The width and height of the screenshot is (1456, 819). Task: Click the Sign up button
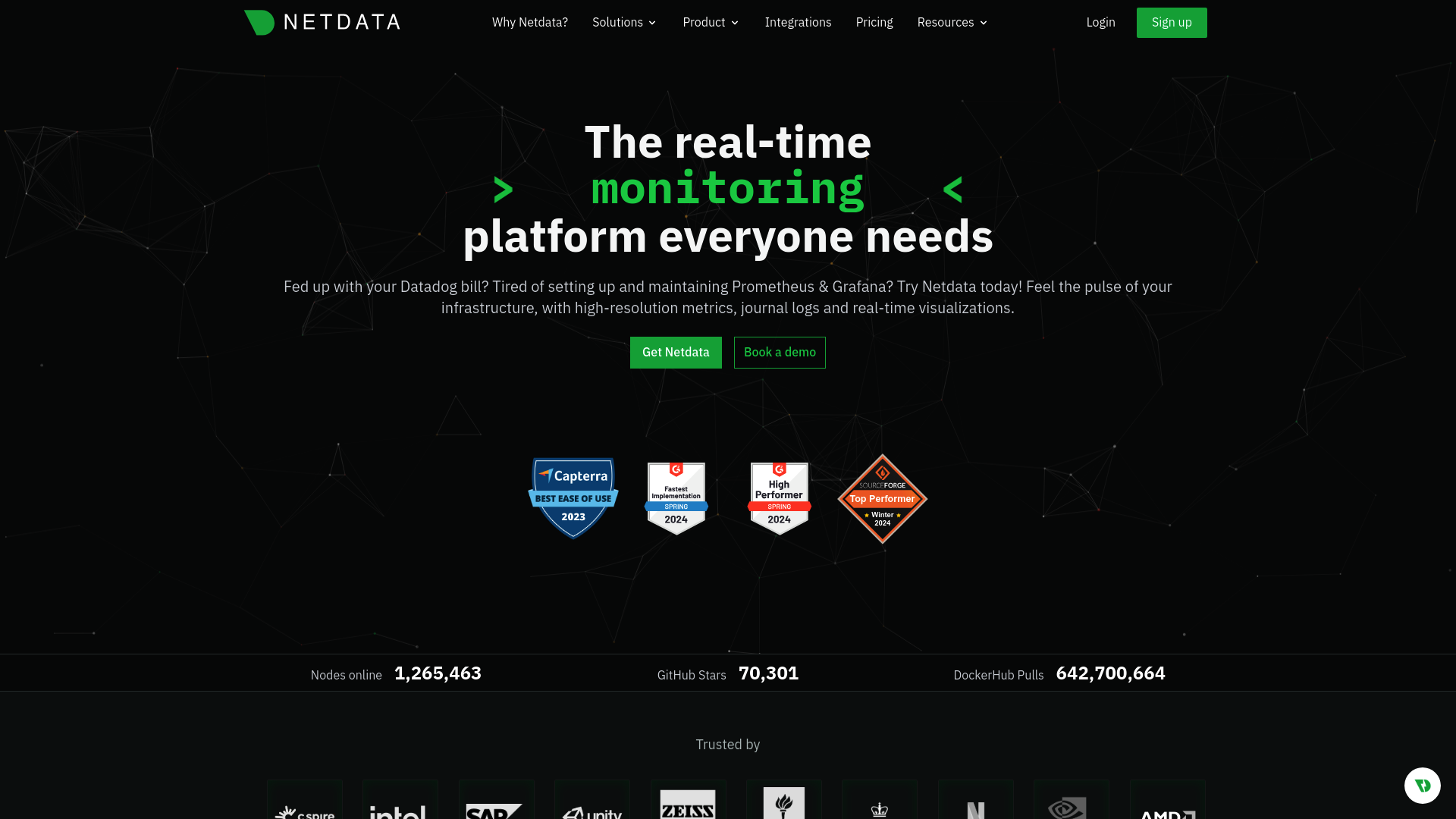pyautogui.click(x=1172, y=22)
